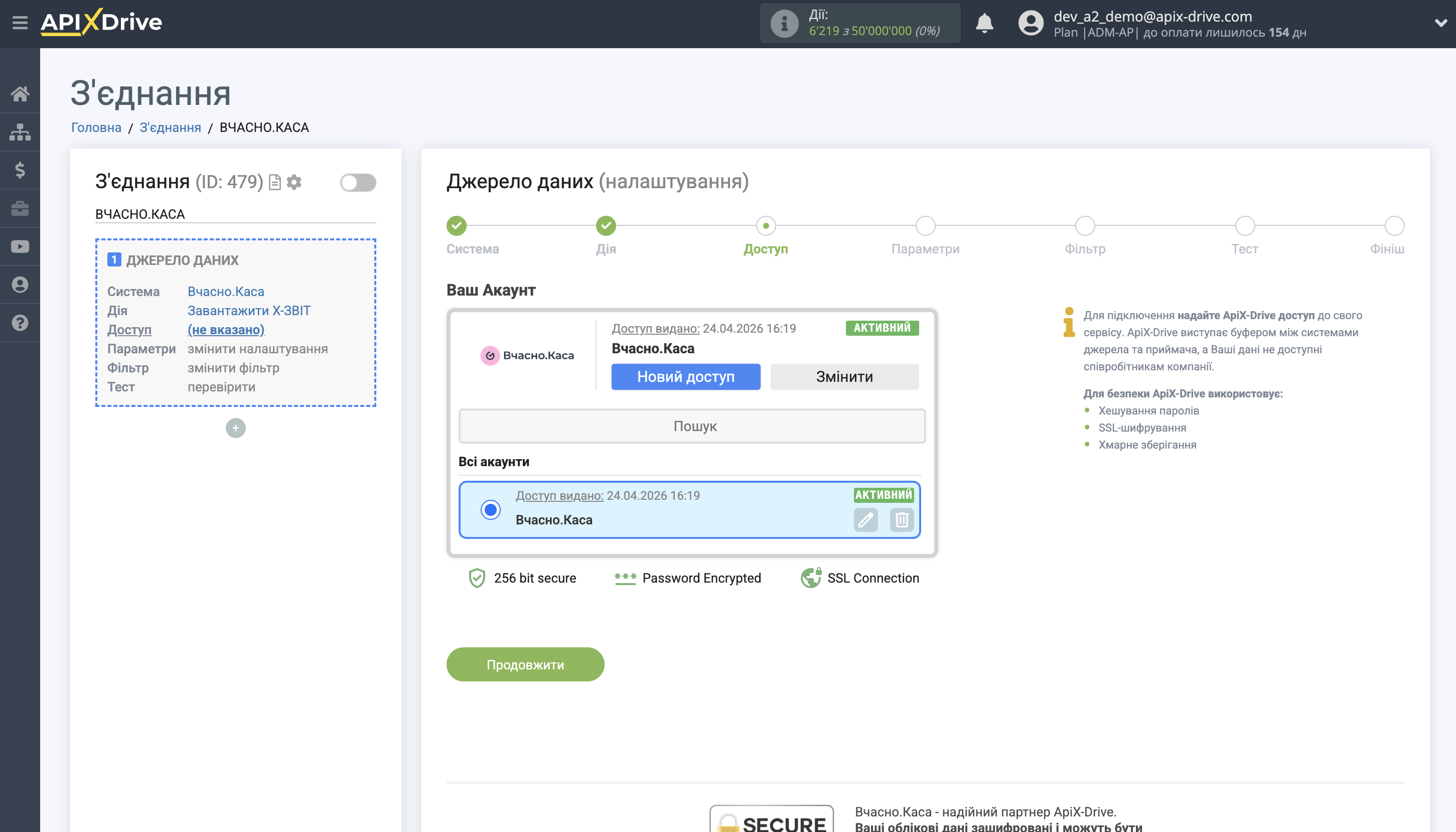Open the hamburger menu icon
Screen dimensions: 1456x832
point(20,22)
